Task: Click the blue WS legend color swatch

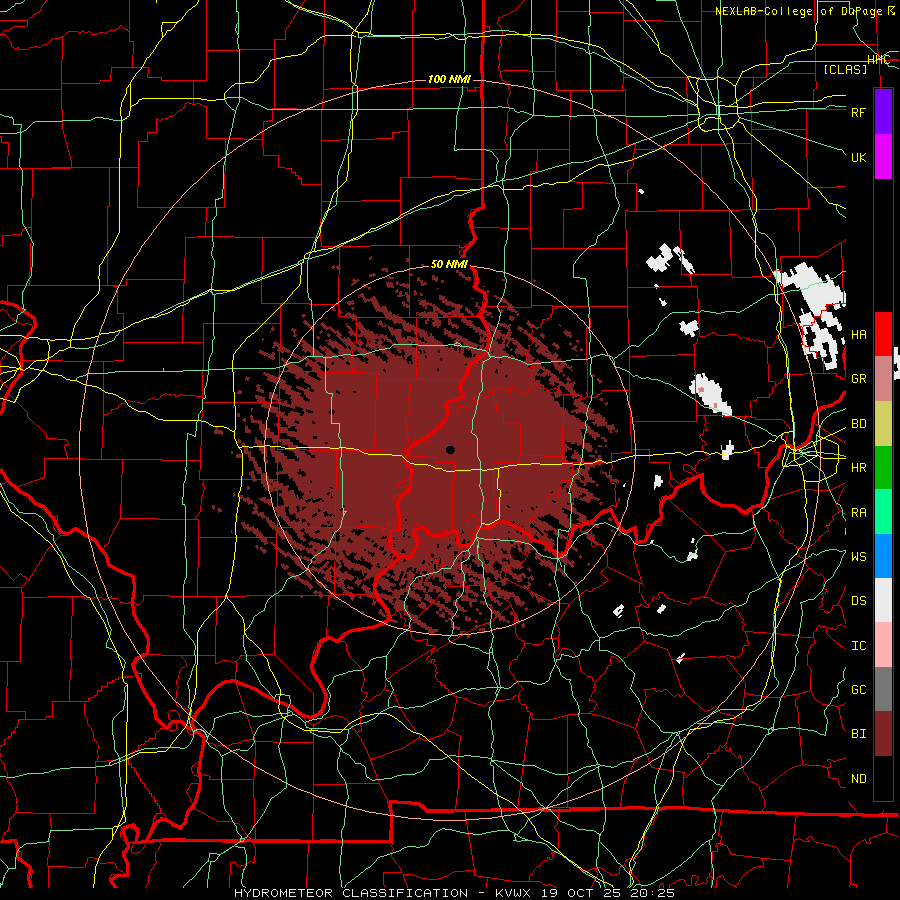Action: [883, 556]
